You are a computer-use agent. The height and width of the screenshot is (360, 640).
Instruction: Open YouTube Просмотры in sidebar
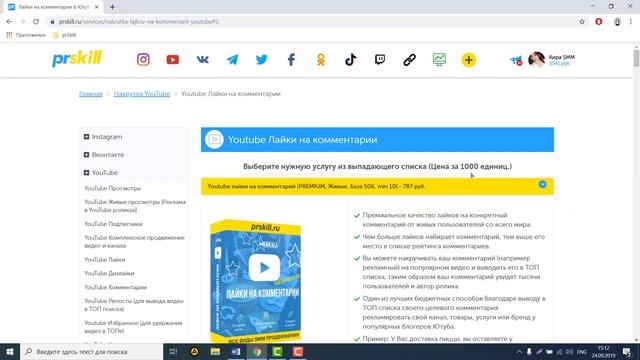pos(113,188)
